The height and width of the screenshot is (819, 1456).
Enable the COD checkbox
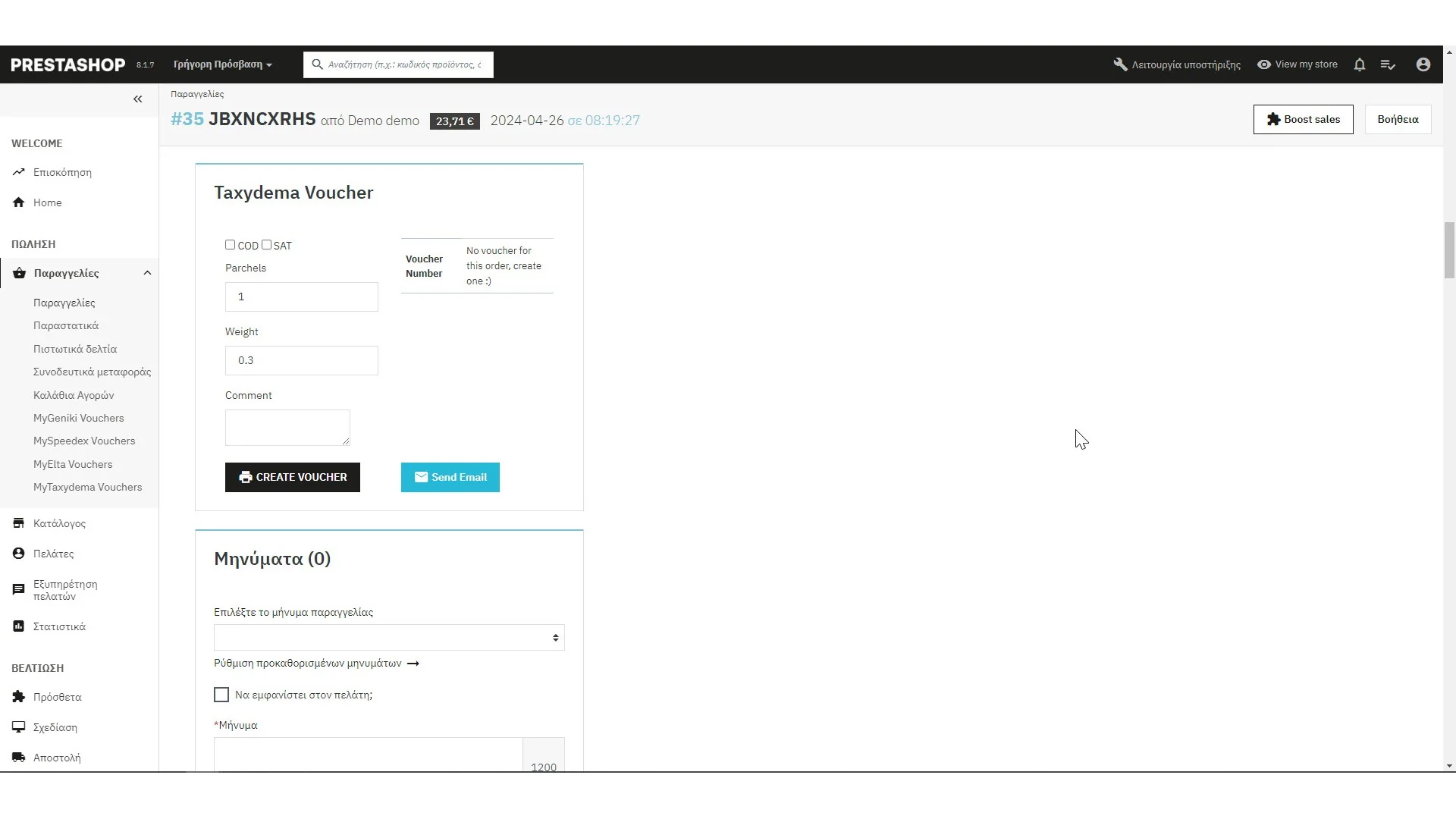(230, 245)
